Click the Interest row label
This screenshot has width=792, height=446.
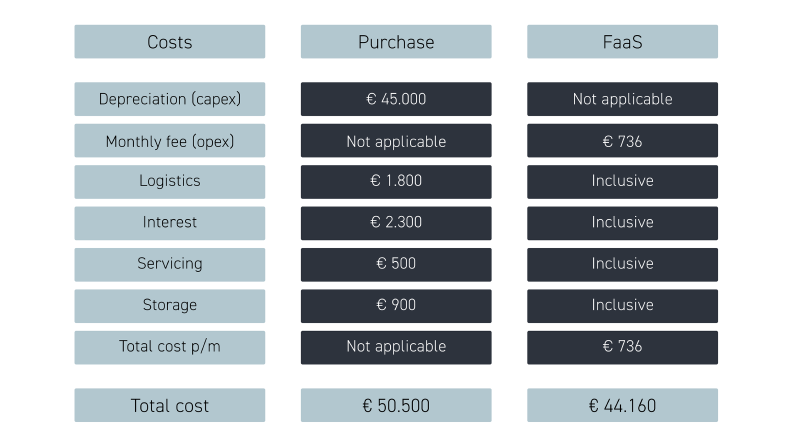169,222
